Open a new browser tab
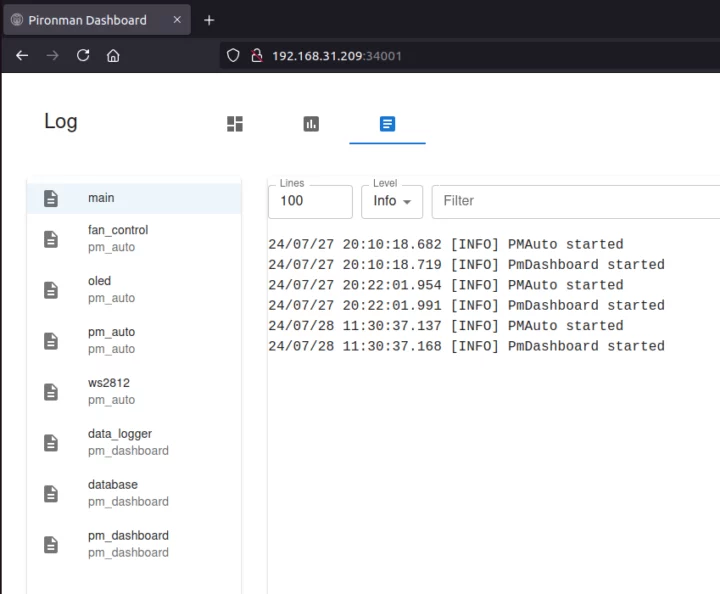 209,20
